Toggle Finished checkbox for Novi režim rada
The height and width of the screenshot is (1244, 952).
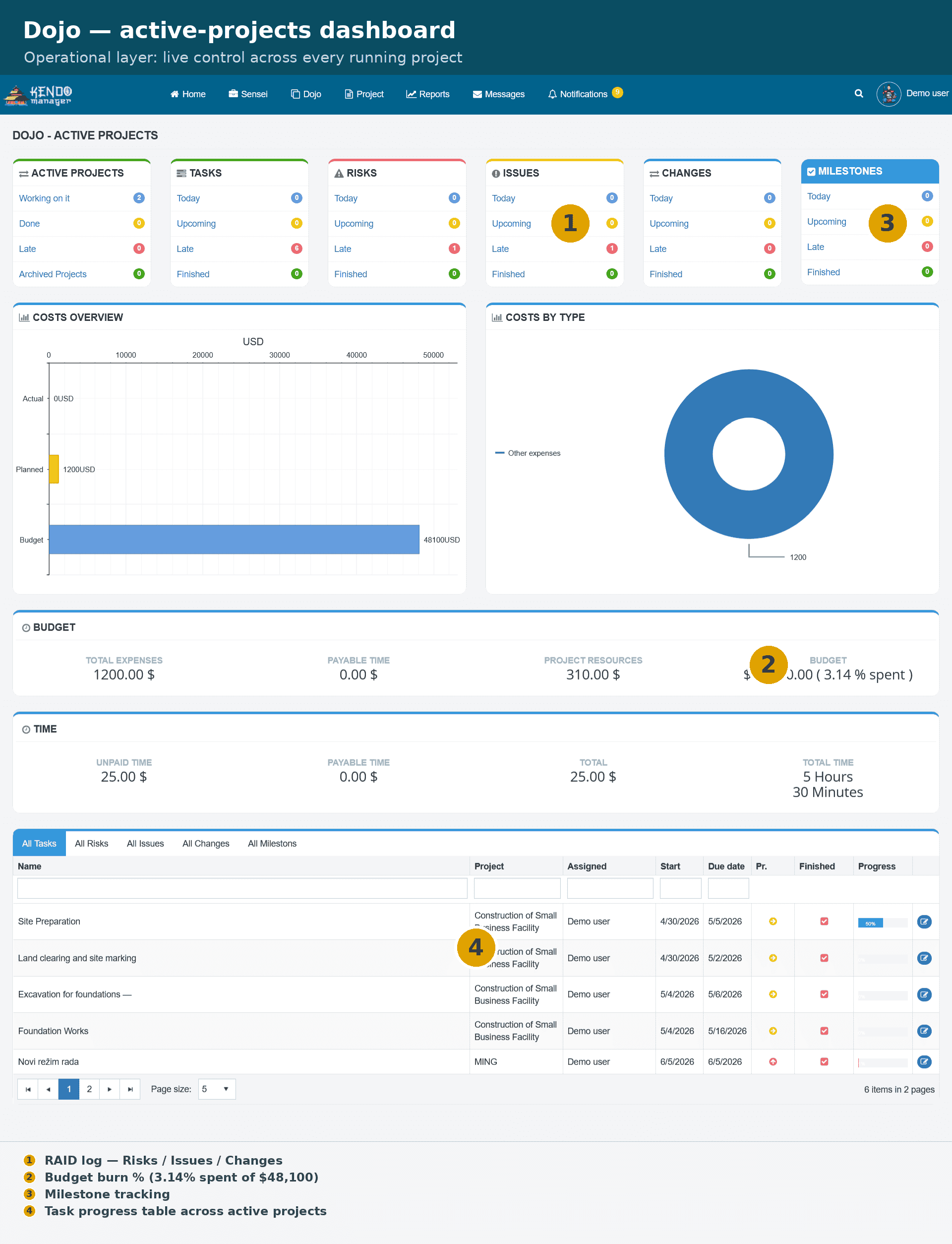point(824,1061)
